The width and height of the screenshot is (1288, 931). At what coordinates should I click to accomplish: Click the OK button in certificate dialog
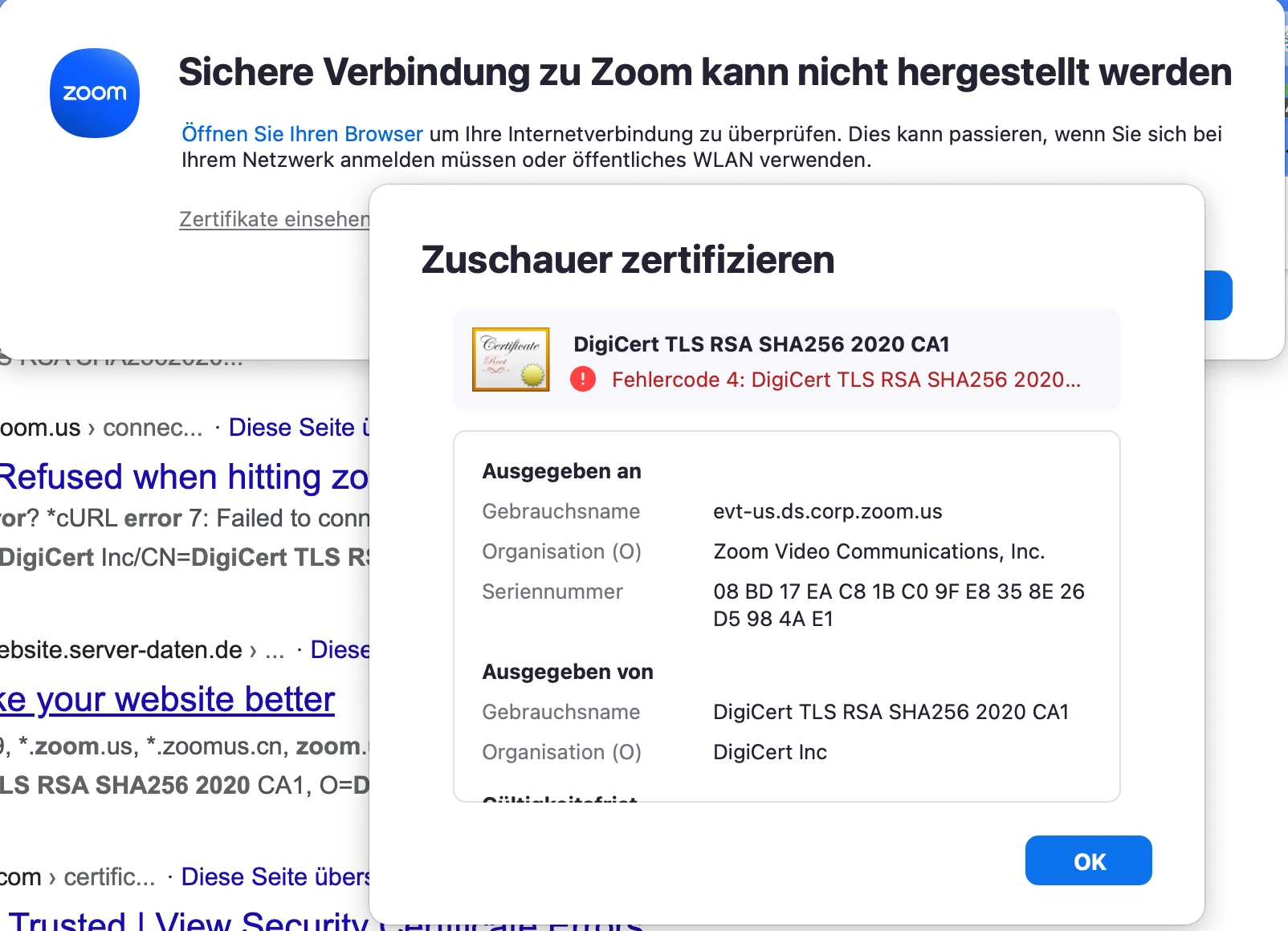[1088, 860]
